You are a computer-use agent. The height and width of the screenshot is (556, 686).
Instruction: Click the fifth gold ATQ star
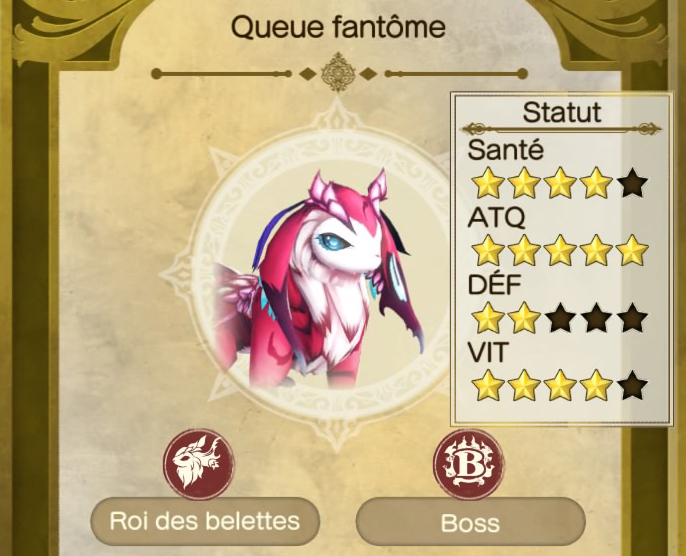pos(633,251)
